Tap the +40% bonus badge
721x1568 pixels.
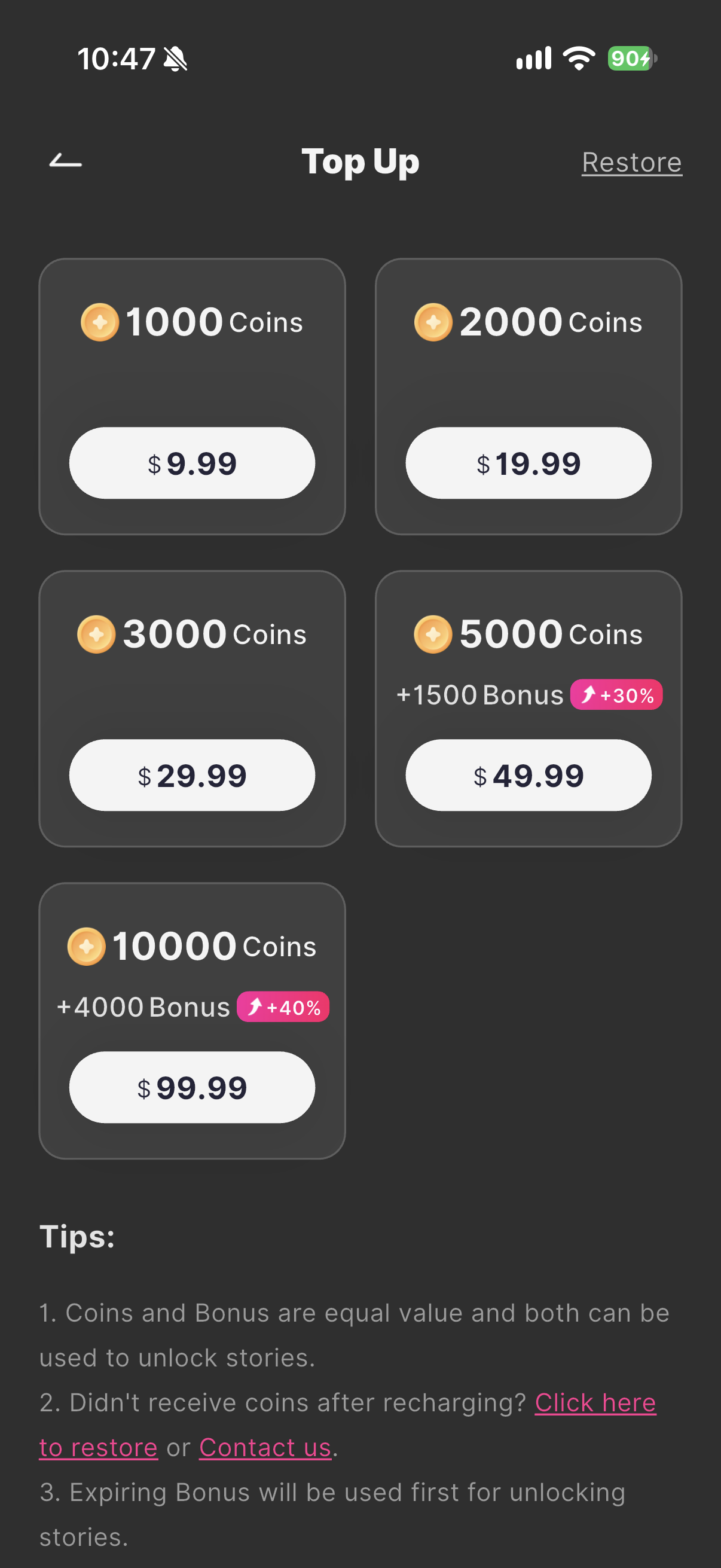click(283, 1007)
